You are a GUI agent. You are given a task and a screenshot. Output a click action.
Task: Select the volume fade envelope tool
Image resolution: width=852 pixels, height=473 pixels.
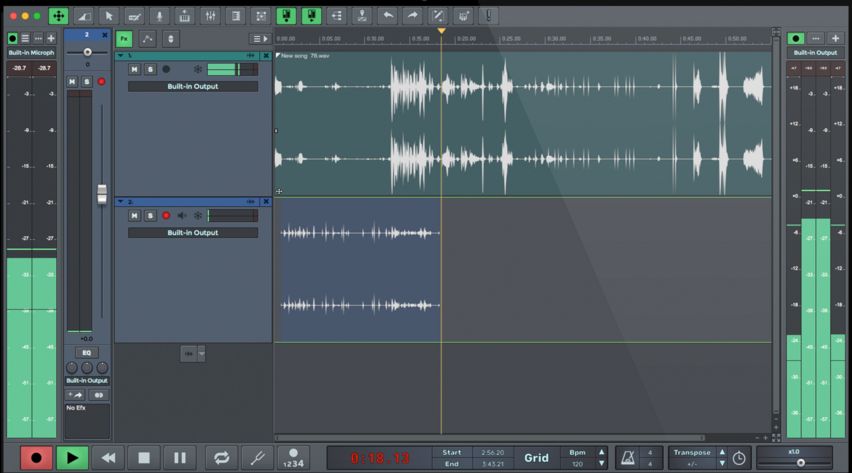click(x=83, y=16)
